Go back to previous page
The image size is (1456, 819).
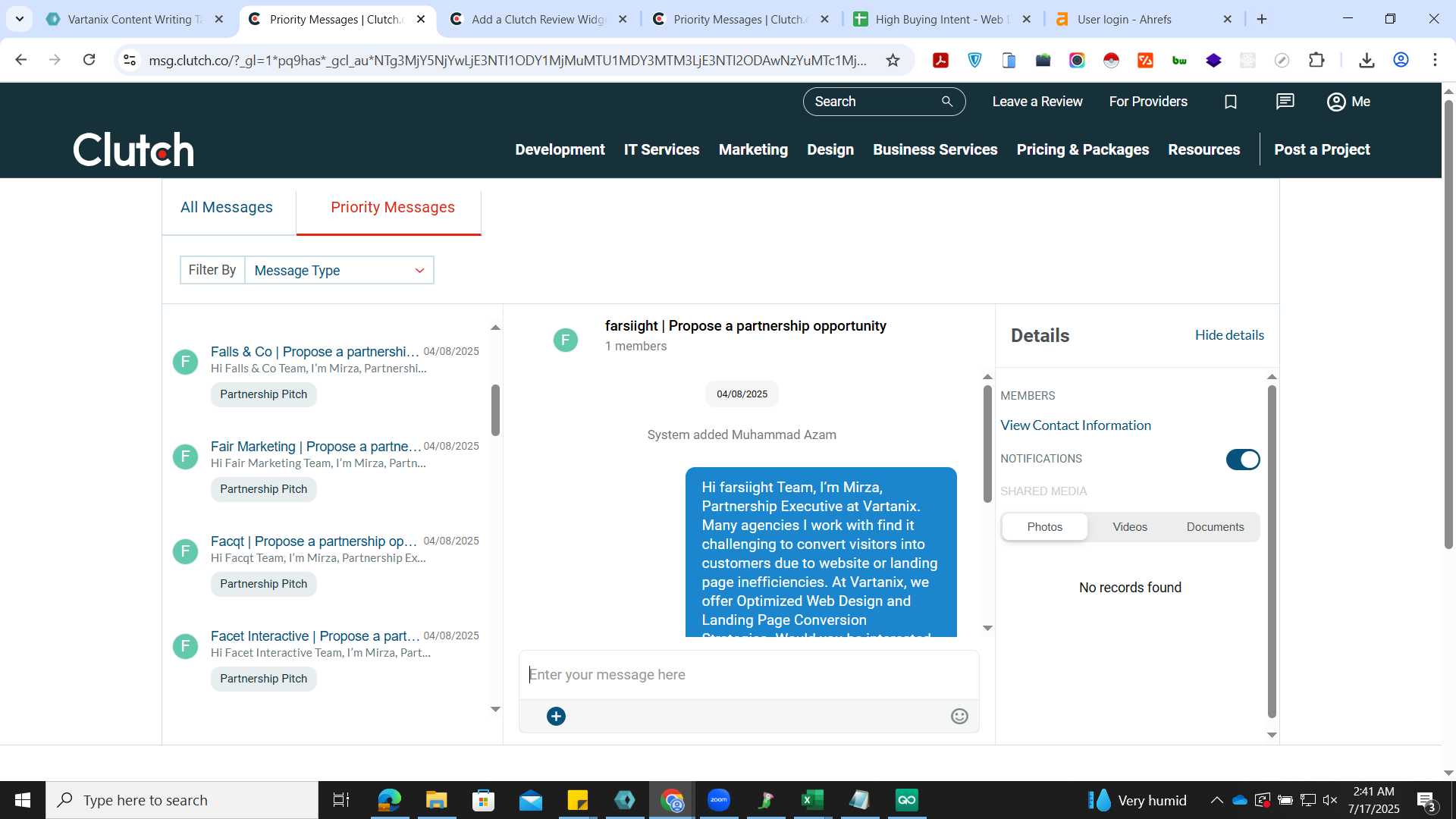pos(21,60)
